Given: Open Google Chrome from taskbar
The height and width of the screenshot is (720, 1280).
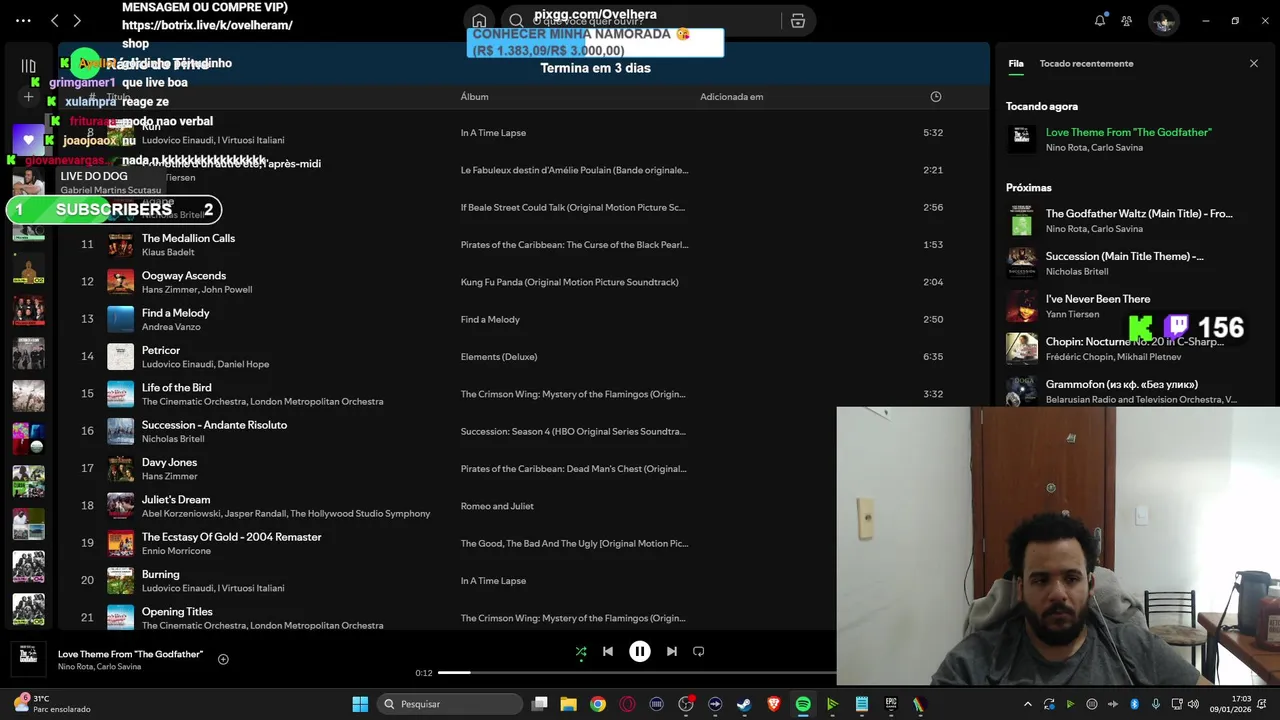Looking at the screenshot, I should pyautogui.click(x=598, y=704).
